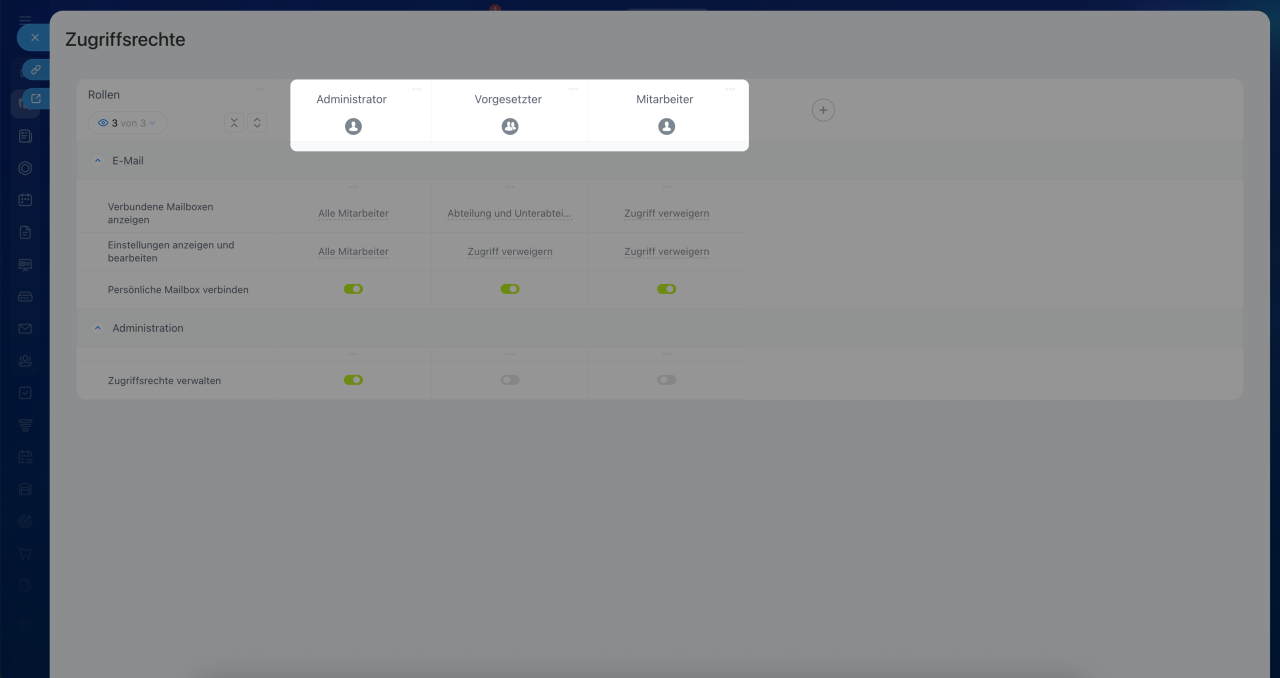Click the Vorgesetzter role group icon

coord(510,127)
